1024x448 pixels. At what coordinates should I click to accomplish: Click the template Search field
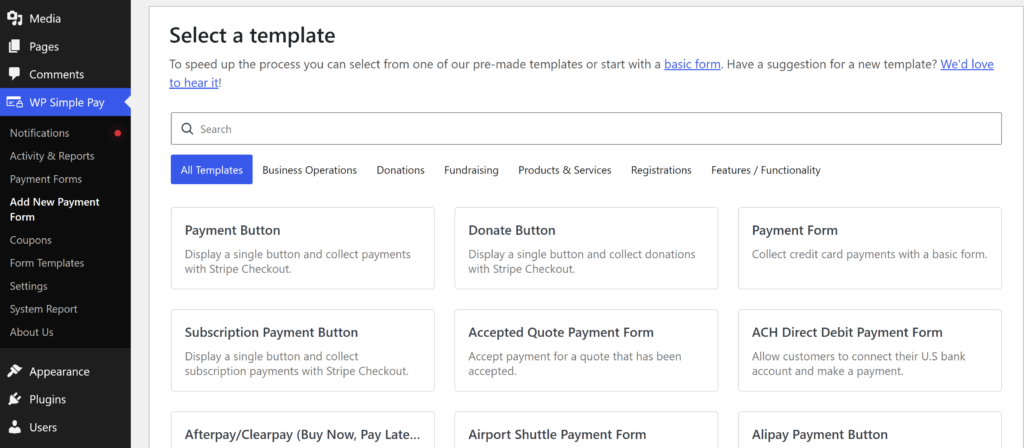pos(586,129)
